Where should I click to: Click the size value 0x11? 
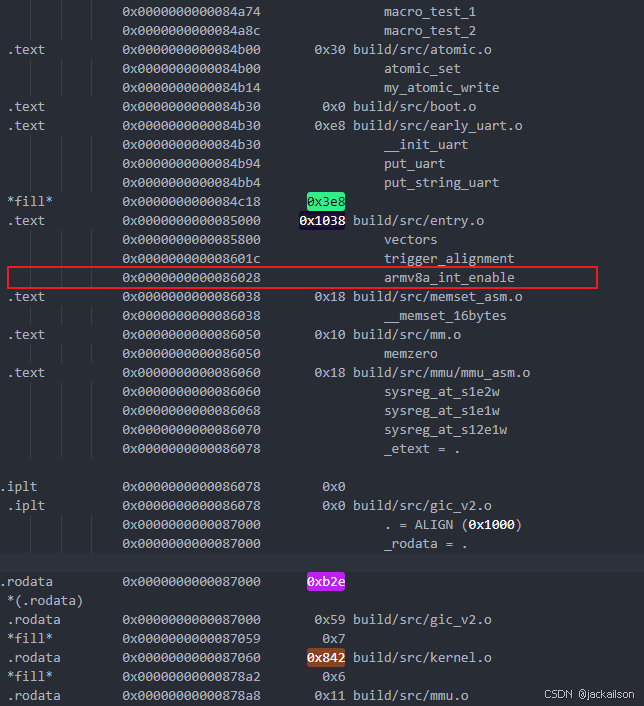(330, 696)
